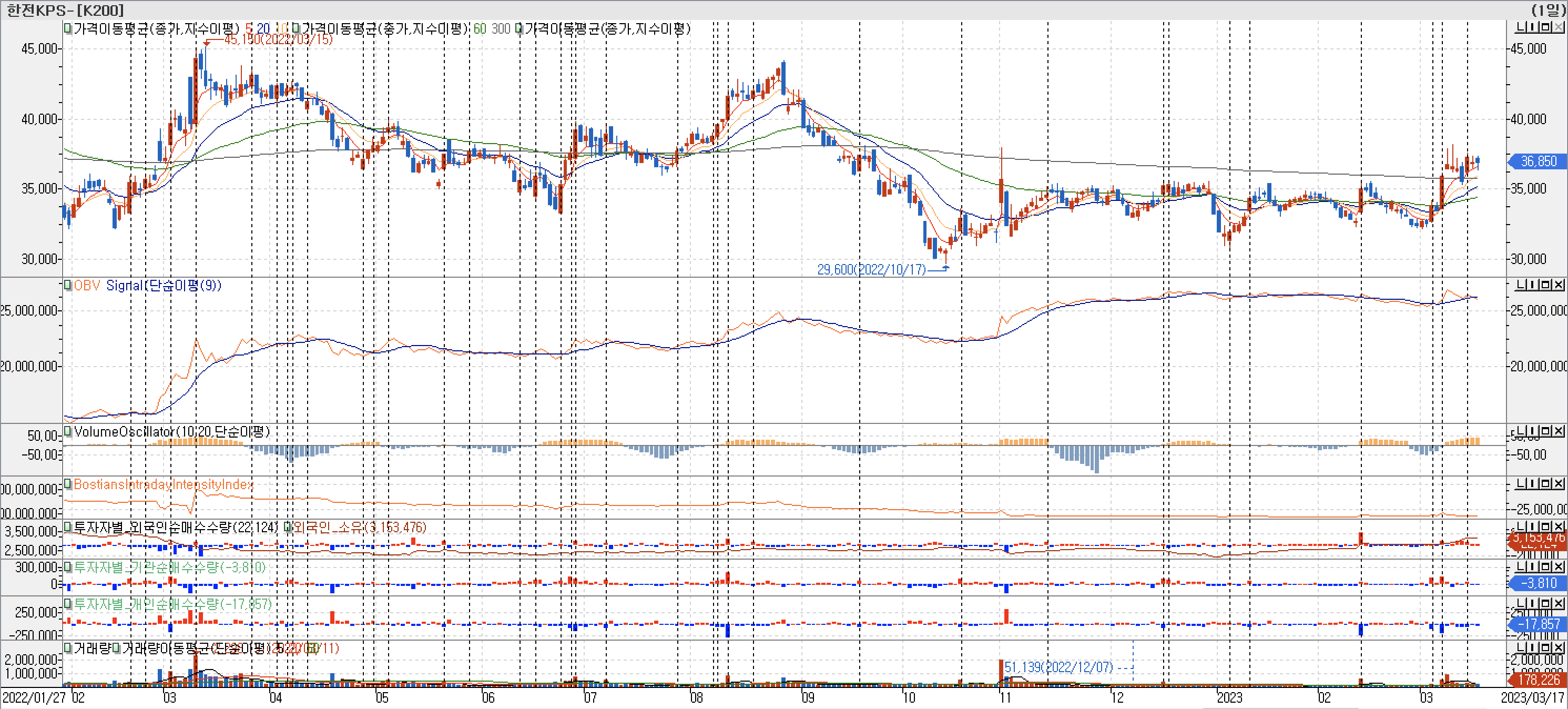Screen dimensions: 1568x709
Task: Toggle first 가격이동평균 indicator checkbox
Action: pos(68,28)
